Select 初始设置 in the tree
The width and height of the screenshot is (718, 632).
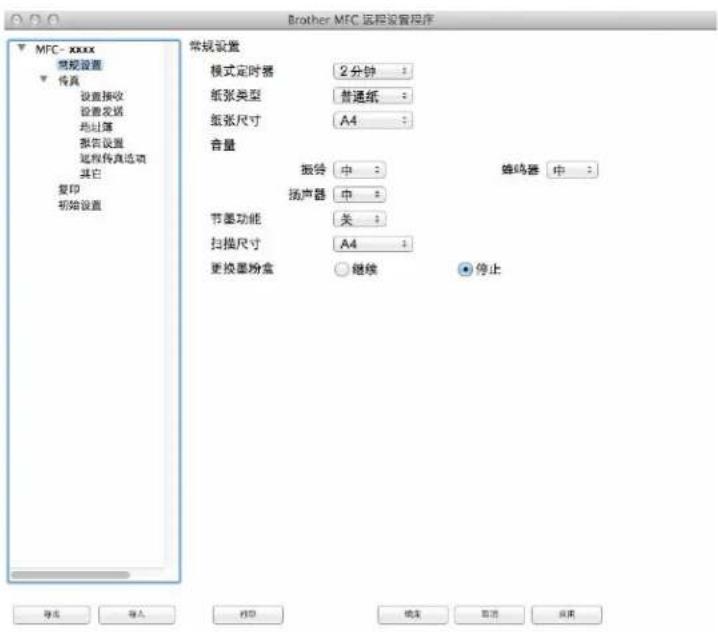point(80,205)
